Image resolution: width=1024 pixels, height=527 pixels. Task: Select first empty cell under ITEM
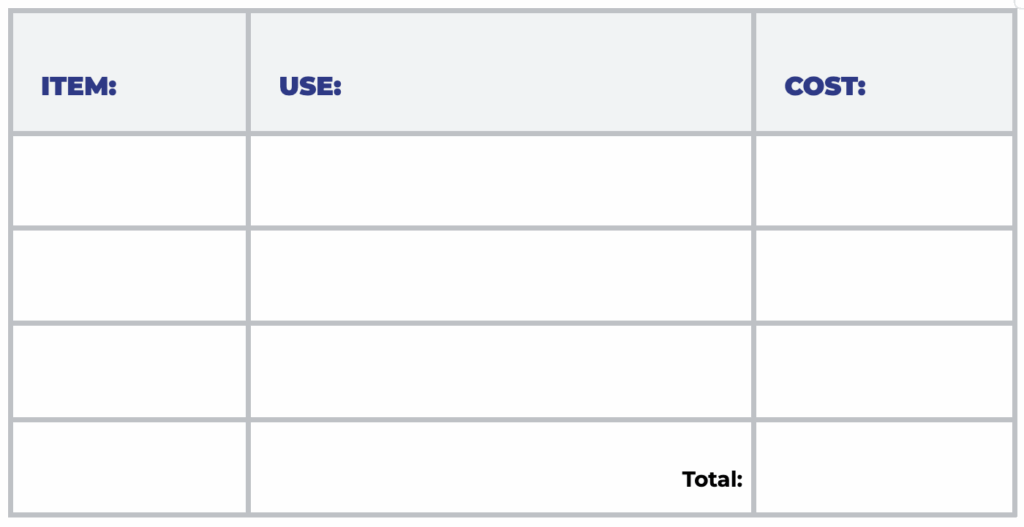click(129, 180)
